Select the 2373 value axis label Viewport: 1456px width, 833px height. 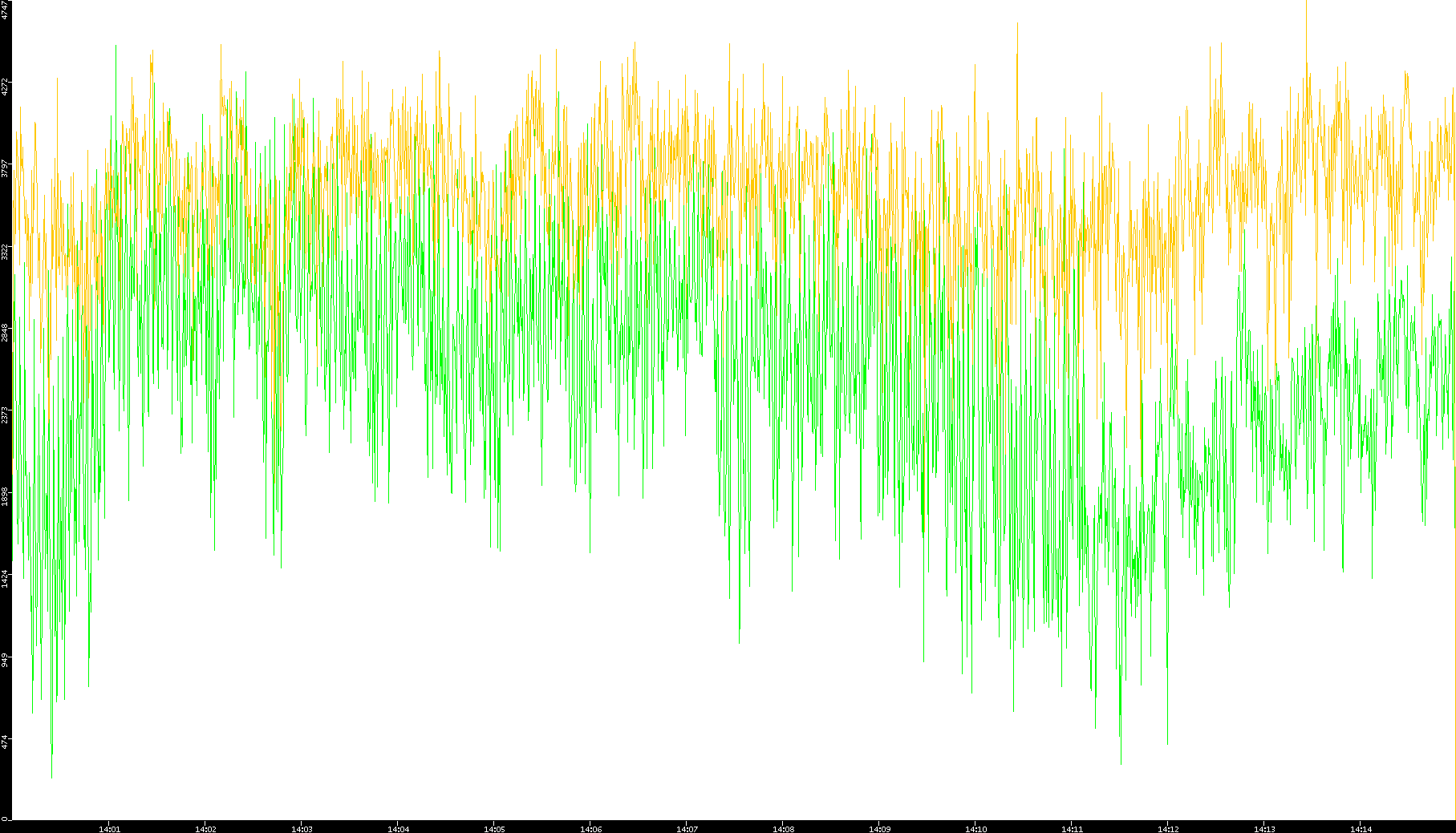click(5, 415)
